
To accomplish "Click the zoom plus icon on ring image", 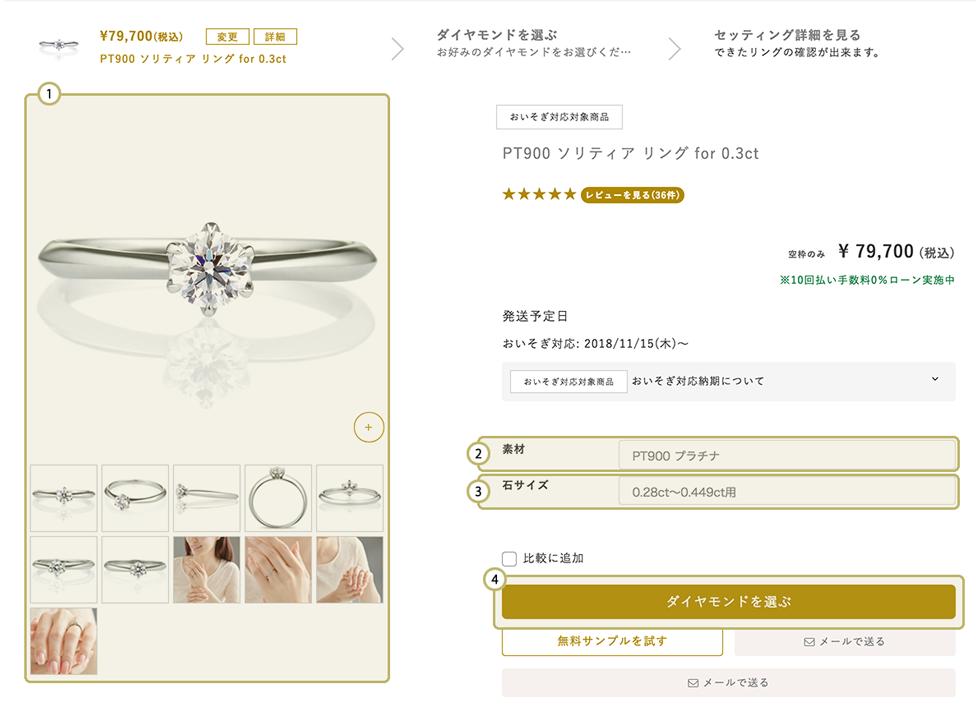I will [369, 427].
